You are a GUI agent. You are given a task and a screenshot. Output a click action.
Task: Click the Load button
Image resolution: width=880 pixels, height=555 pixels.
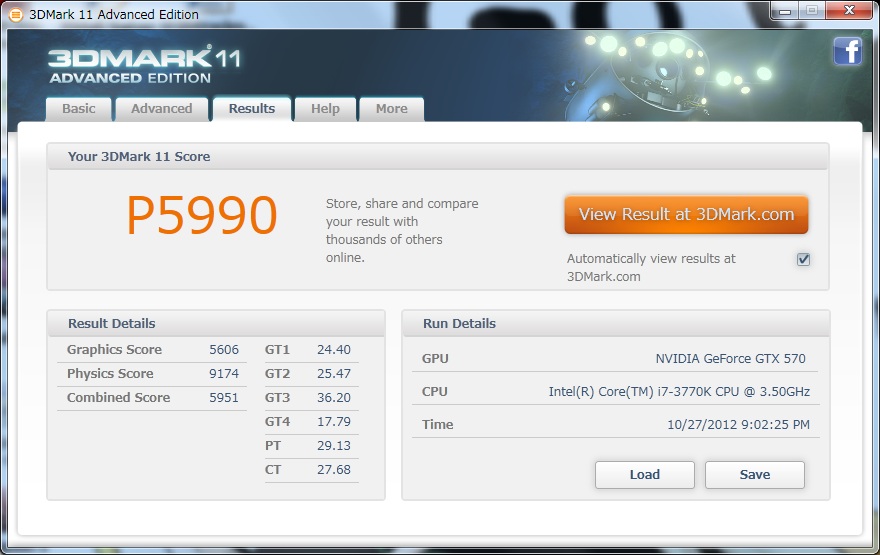[645, 475]
